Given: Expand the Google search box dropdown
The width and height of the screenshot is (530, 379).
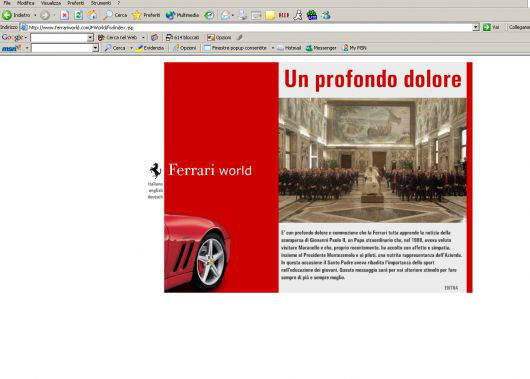Looking at the screenshot, I should (x=90, y=38).
